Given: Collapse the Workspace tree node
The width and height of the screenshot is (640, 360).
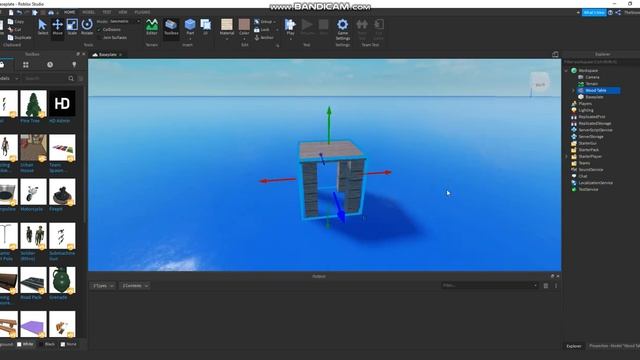Looking at the screenshot, I should (567, 71).
